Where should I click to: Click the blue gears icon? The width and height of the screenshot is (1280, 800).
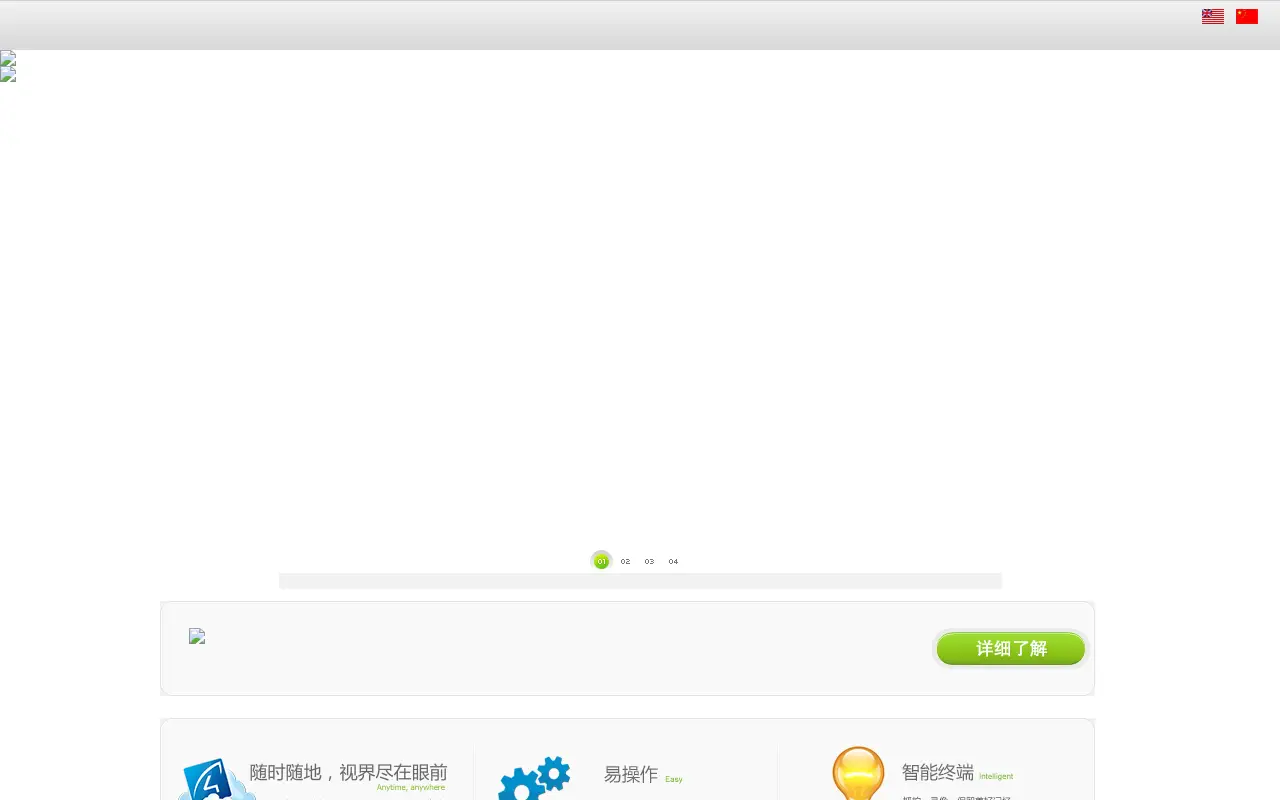coord(534,778)
